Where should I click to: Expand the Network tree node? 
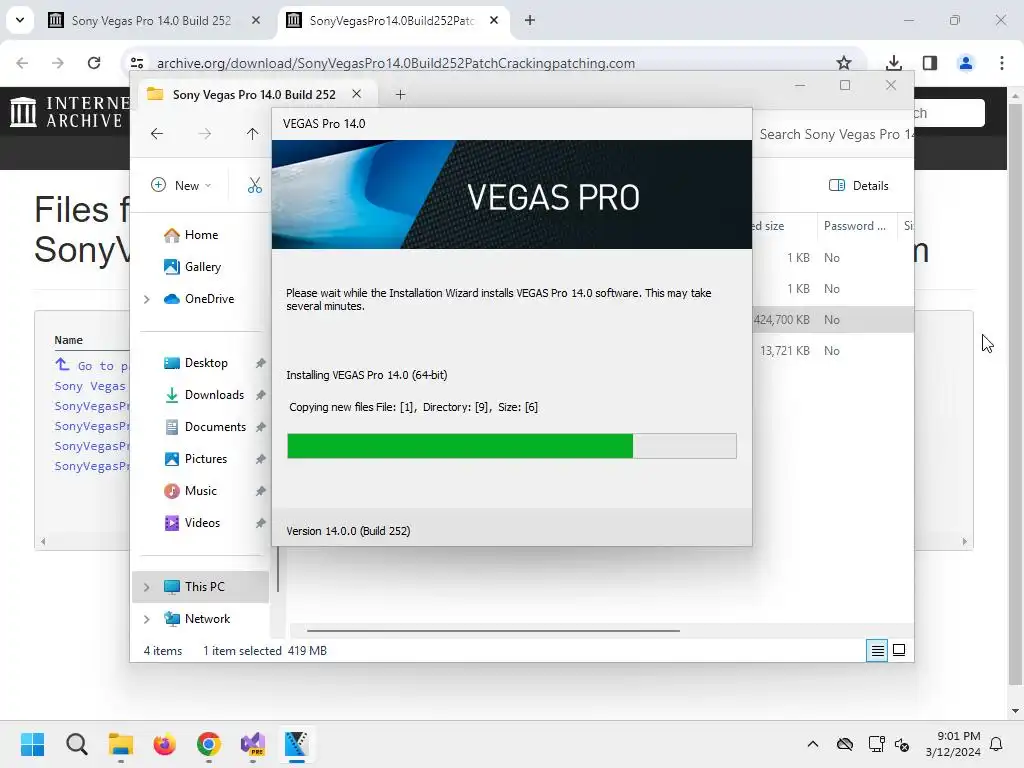(x=146, y=619)
